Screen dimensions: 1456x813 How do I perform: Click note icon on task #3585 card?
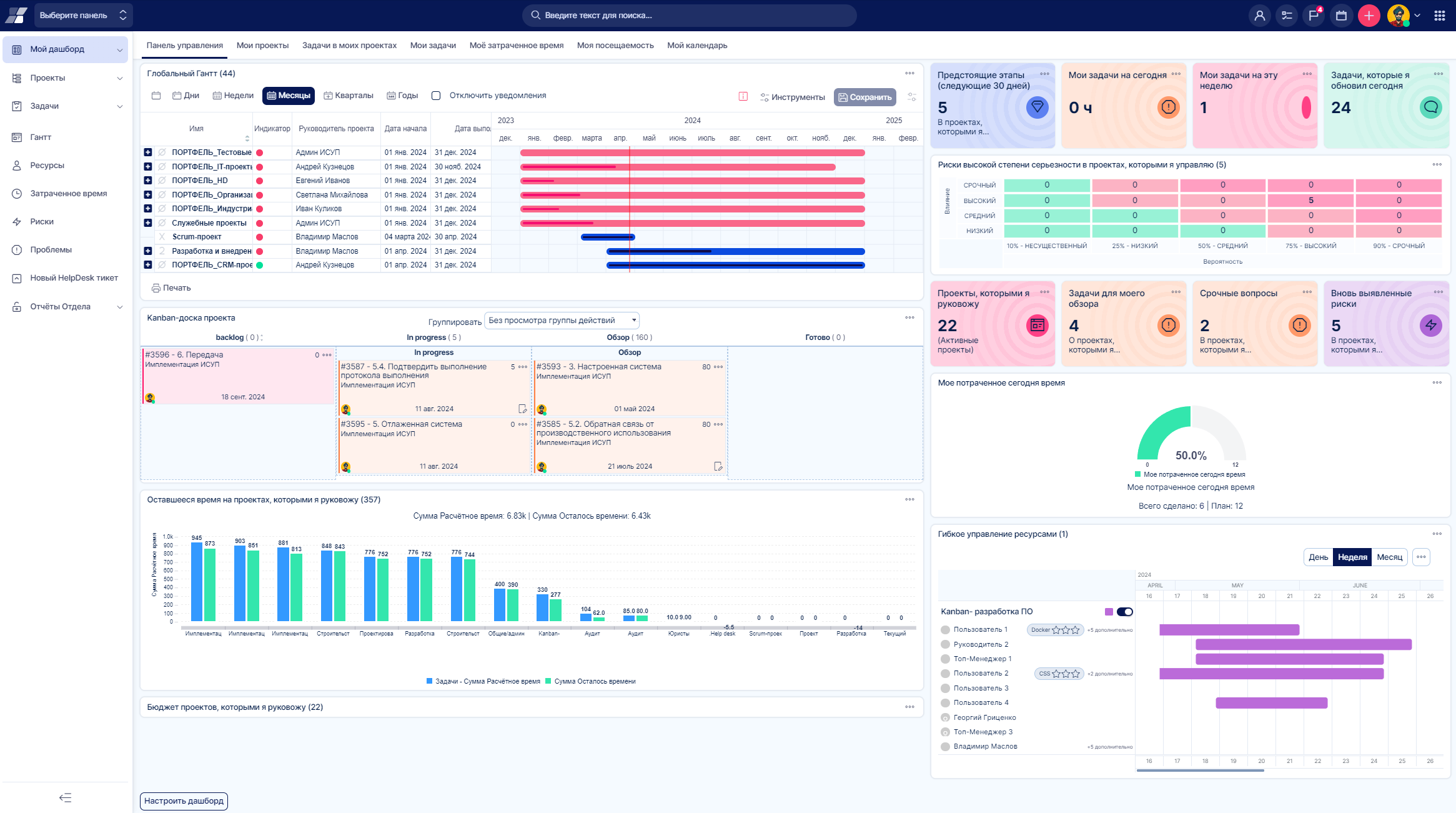[x=718, y=466]
